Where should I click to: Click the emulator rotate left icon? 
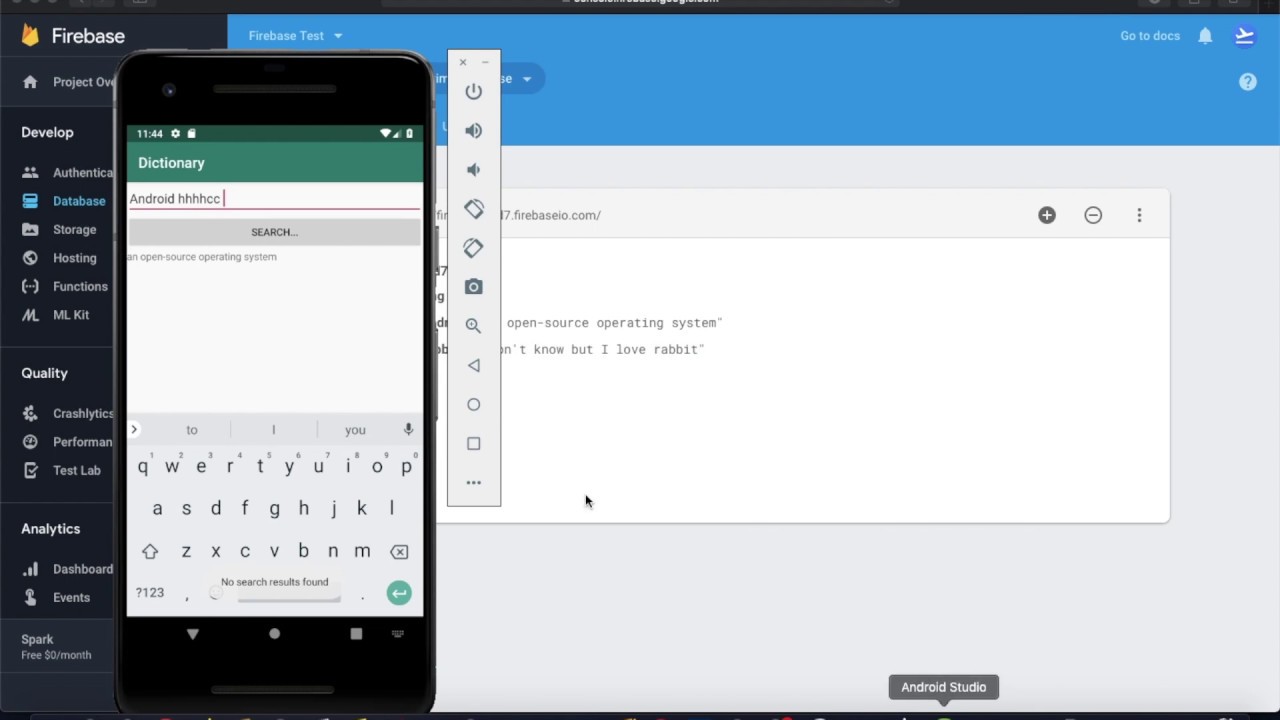[x=474, y=209]
